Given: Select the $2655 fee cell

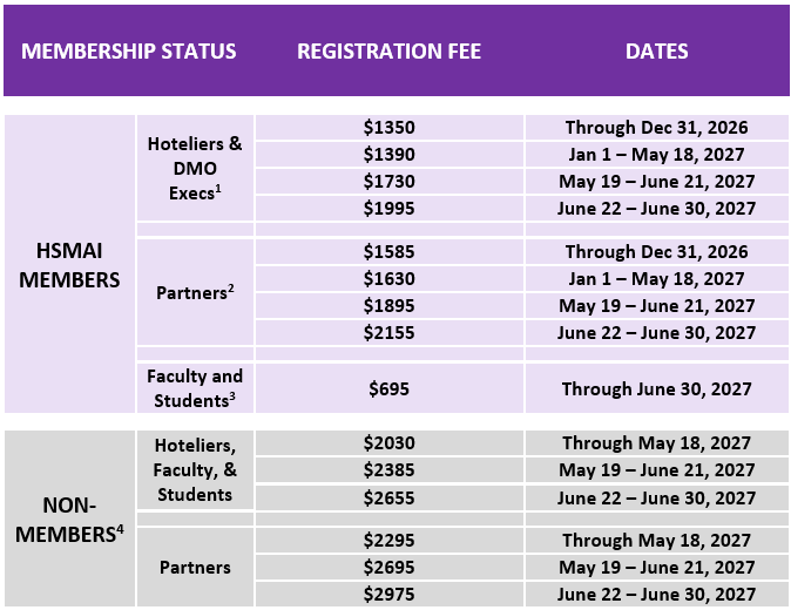Looking at the screenshot, I should [389, 498].
